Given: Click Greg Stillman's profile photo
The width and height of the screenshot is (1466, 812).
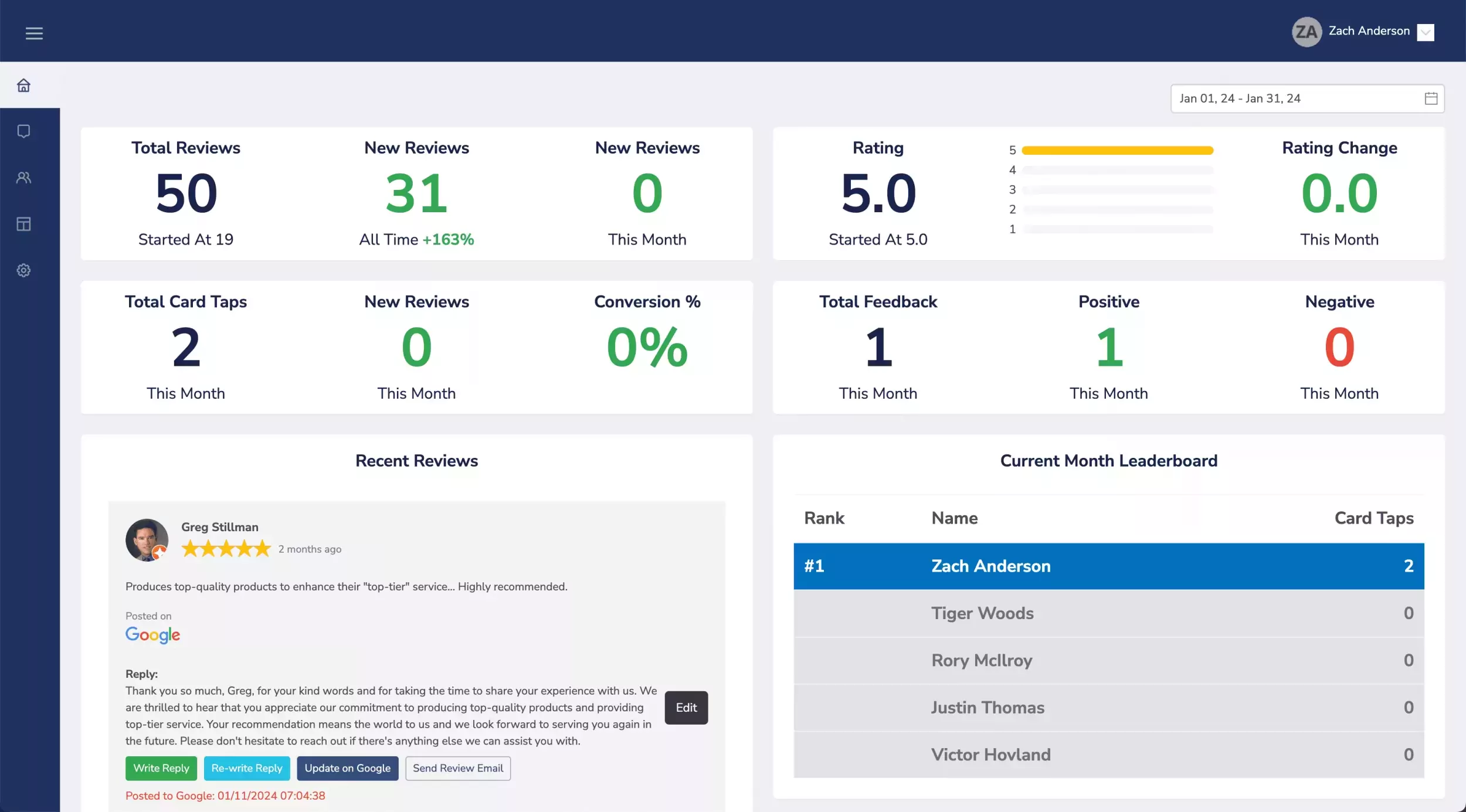Looking at the screenshot, I should 147,539.
